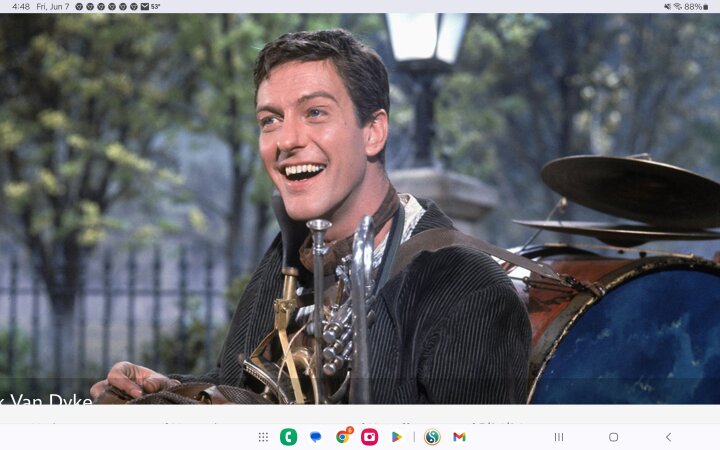Screen dimensions: 720x450
Task: Launch the green Phone app
Action: pyautogui.click(x=288, y=437)
